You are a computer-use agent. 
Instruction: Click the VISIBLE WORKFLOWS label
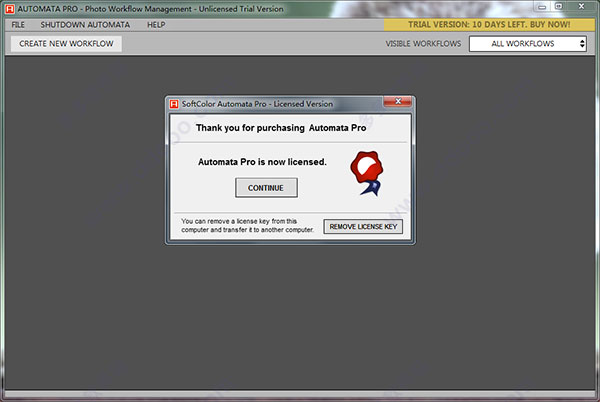(423, 44)
